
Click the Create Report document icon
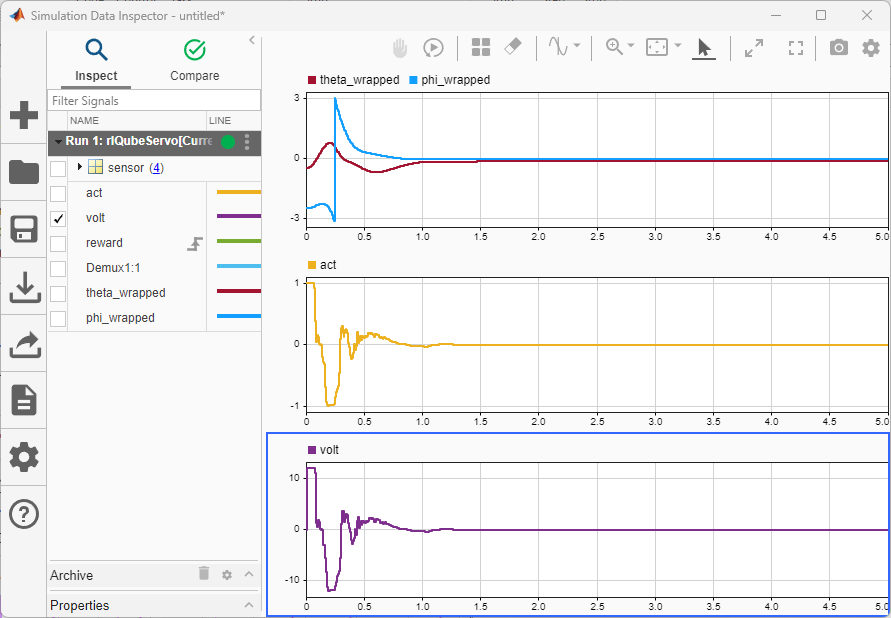click(24, 400)
